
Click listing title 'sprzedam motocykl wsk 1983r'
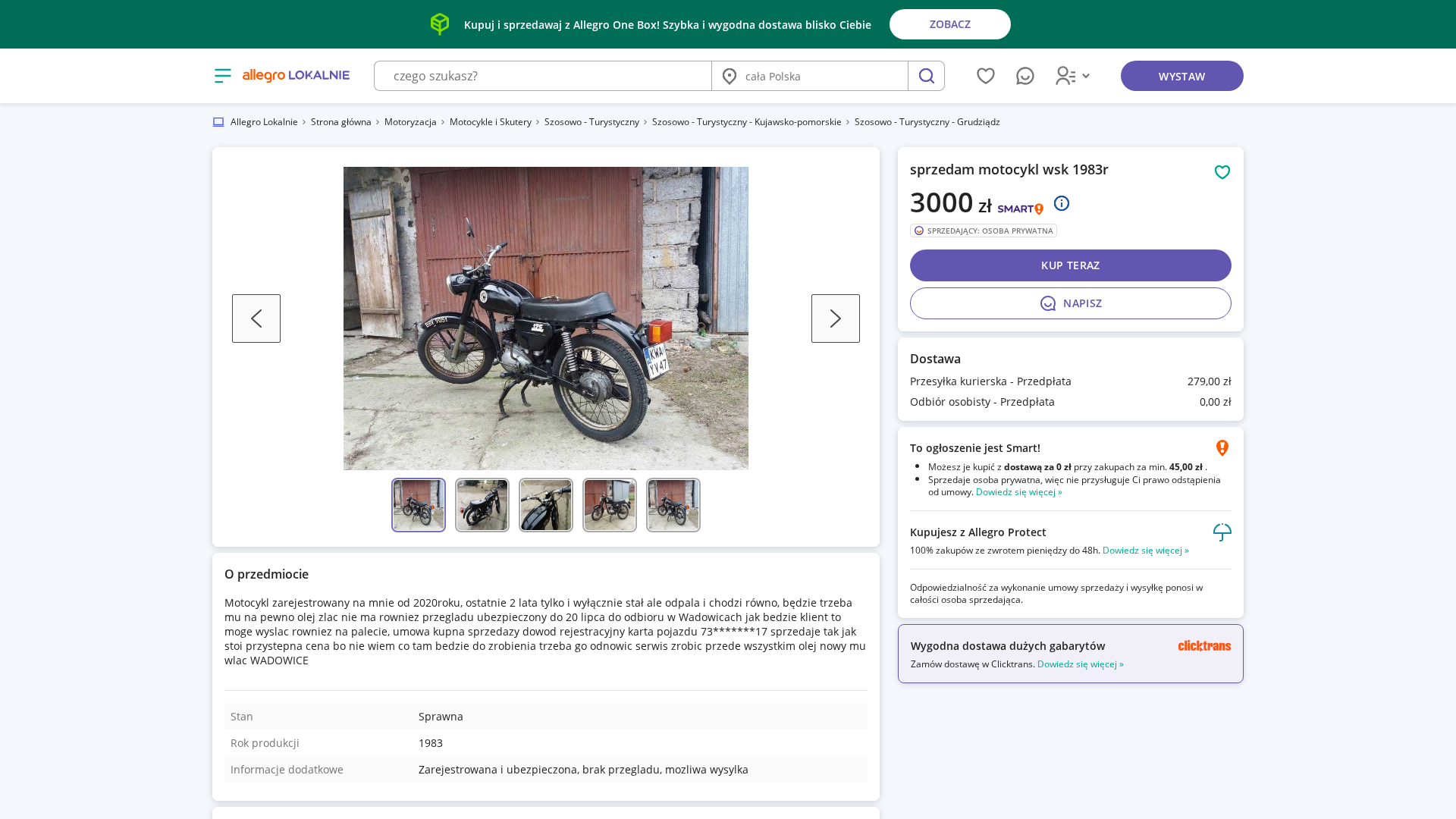pos(1009,170)
